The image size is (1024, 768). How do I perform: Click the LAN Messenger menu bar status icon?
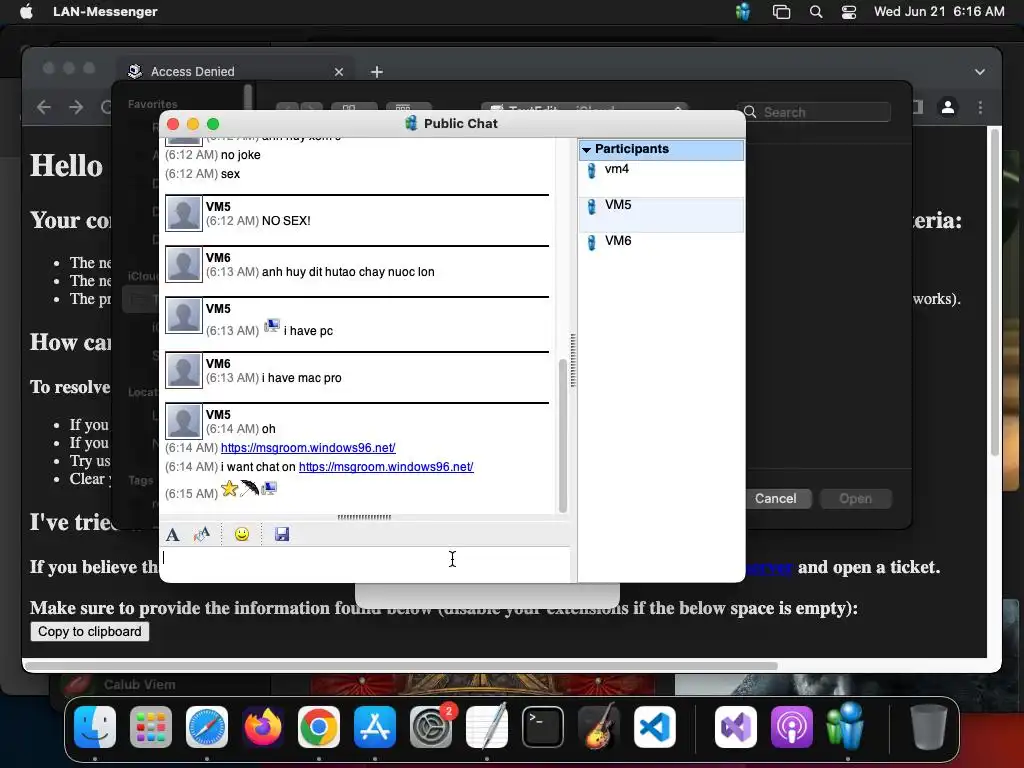click(743, 12)
